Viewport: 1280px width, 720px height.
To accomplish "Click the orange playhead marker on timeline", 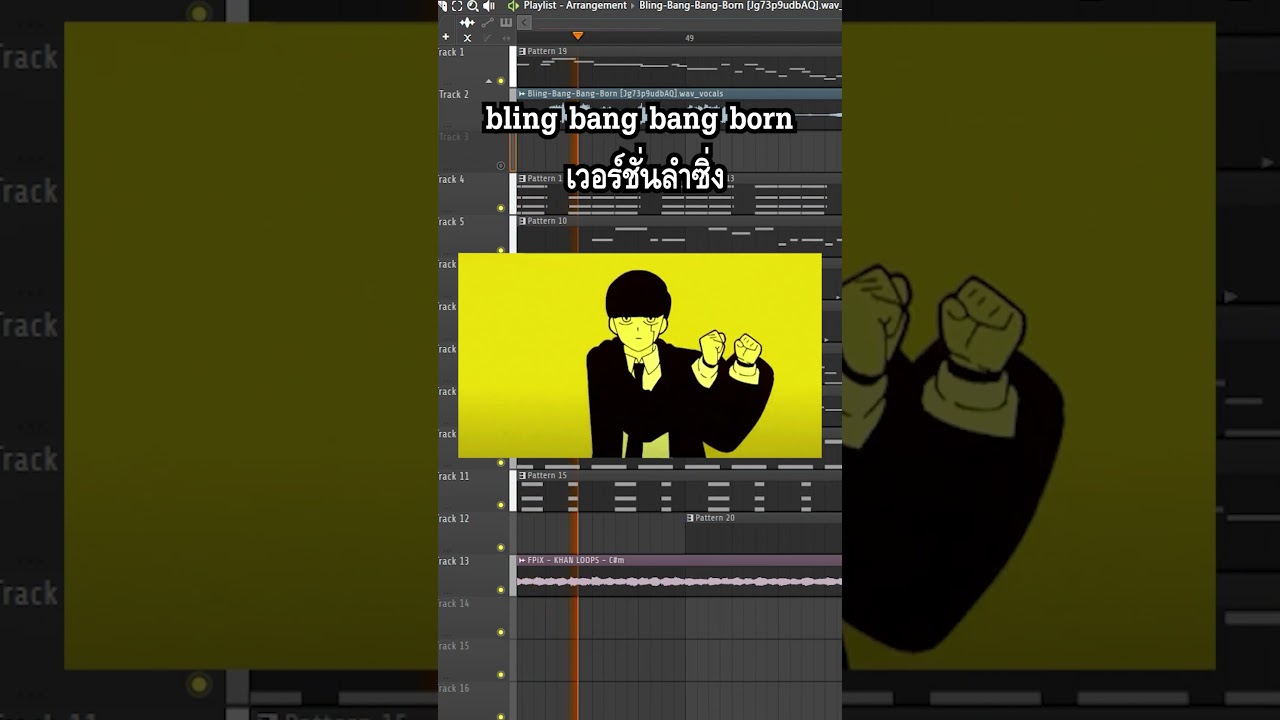I will point(577,36).
